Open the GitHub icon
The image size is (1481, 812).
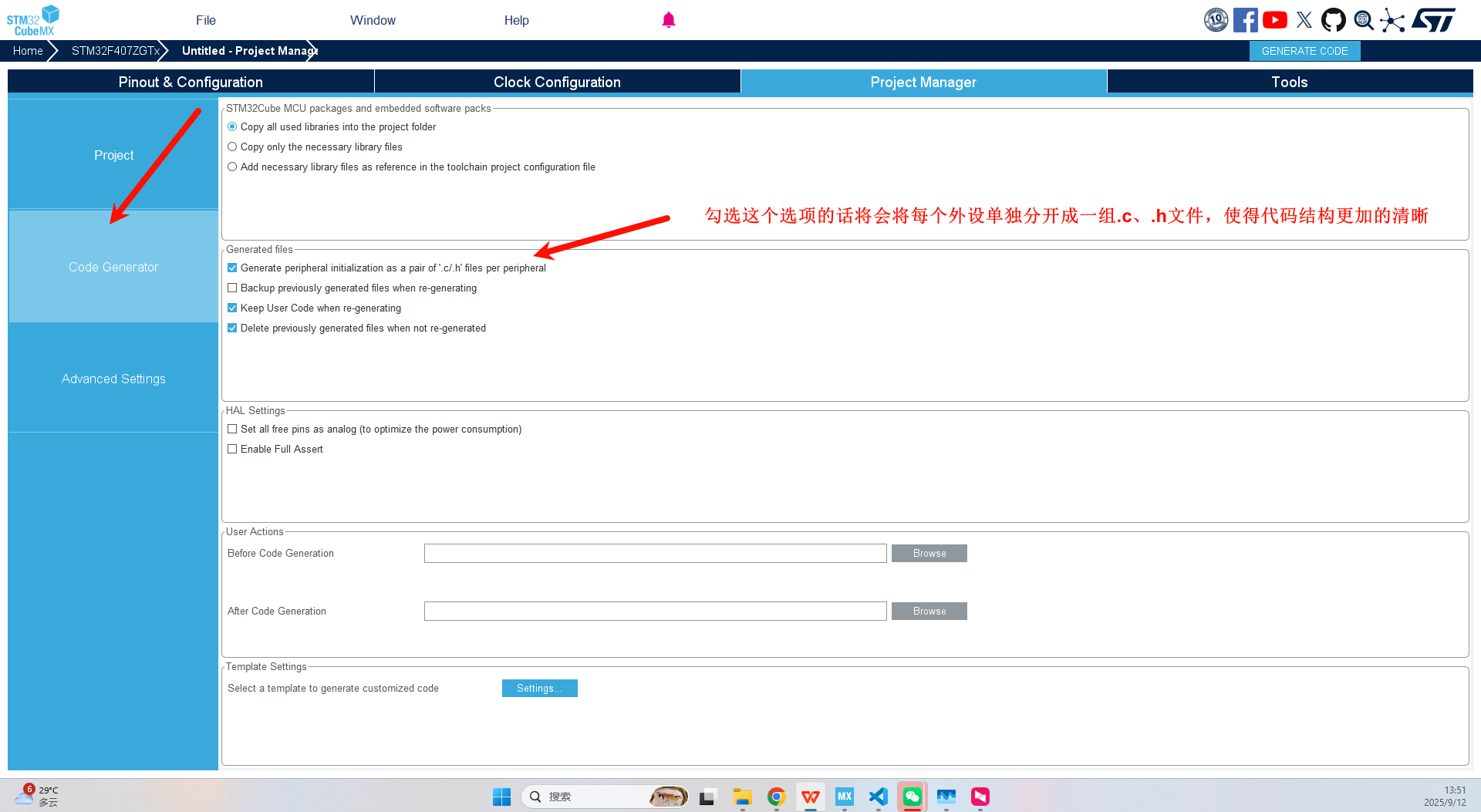click(x=1334, y=20)
